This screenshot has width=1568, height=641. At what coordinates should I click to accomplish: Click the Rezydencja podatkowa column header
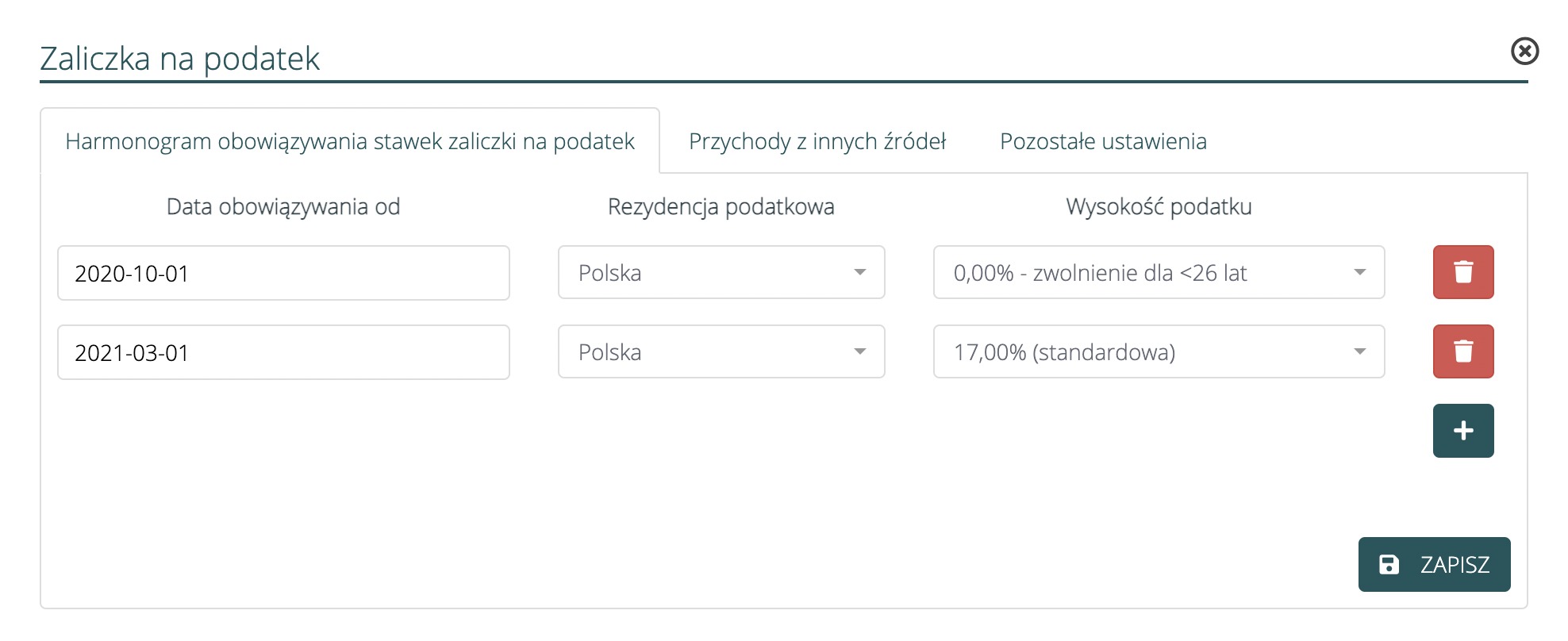pos(721,207)
